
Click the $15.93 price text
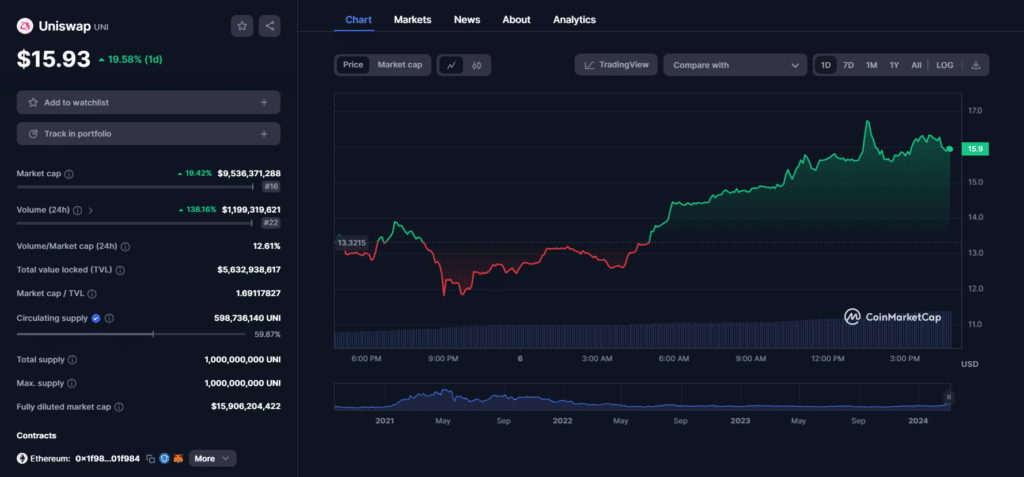pyautogui.click(x=54, y=59)
